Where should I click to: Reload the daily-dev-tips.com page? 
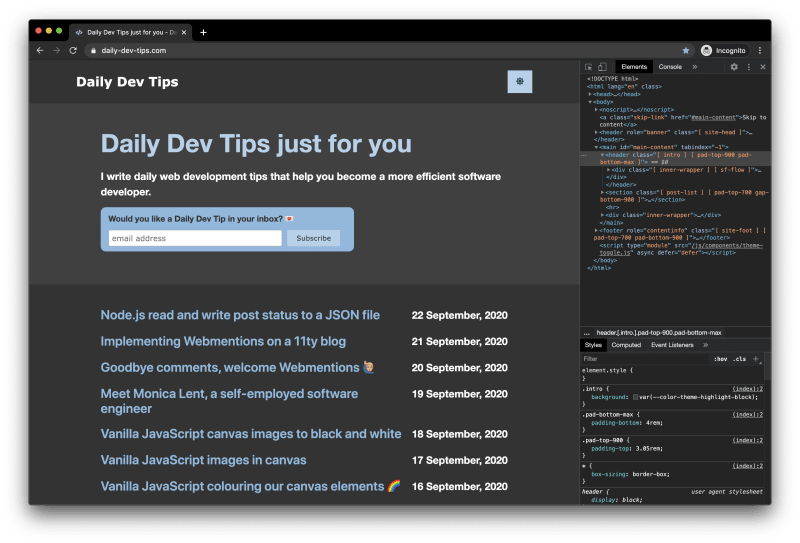point(73,51)
